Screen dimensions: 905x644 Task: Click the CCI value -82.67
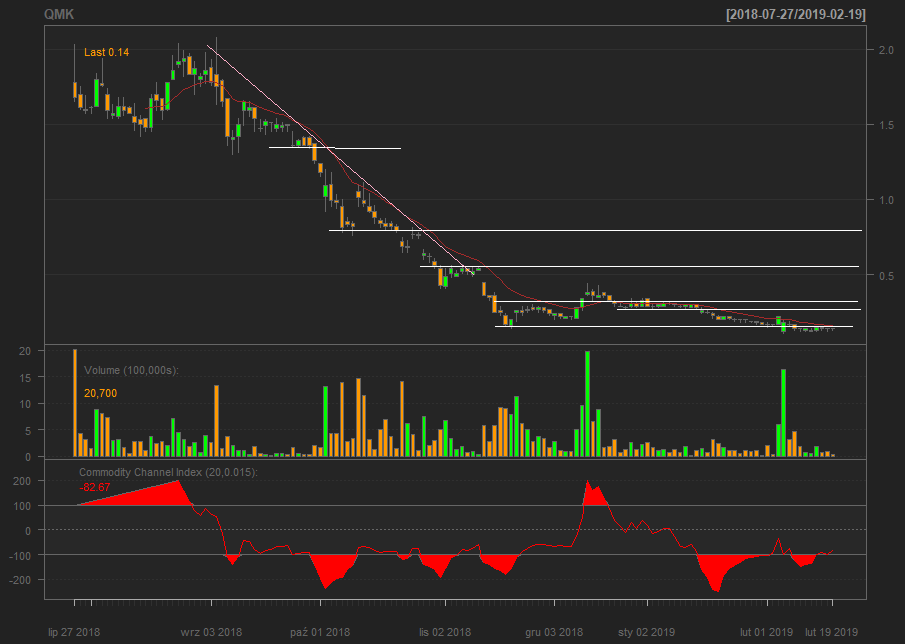pyautogui.click(x=95, y=487)
